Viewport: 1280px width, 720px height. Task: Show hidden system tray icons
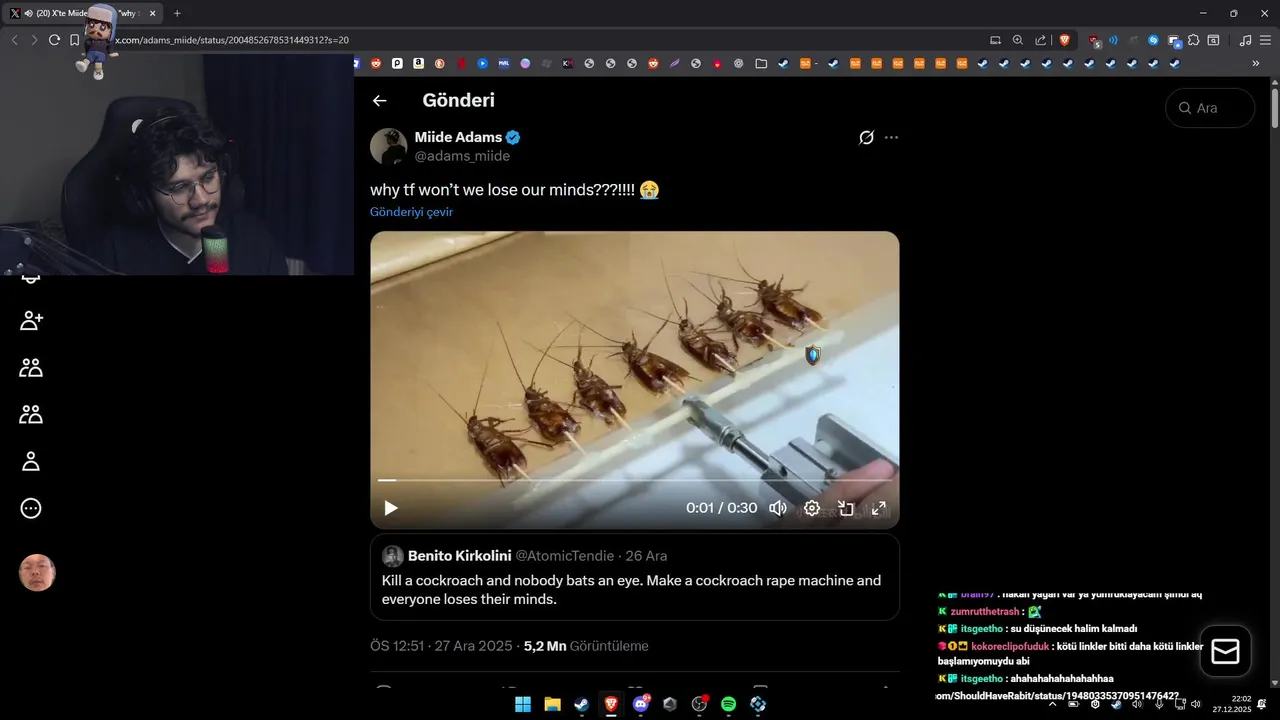pyautogui.click(x=1051, y=704)
